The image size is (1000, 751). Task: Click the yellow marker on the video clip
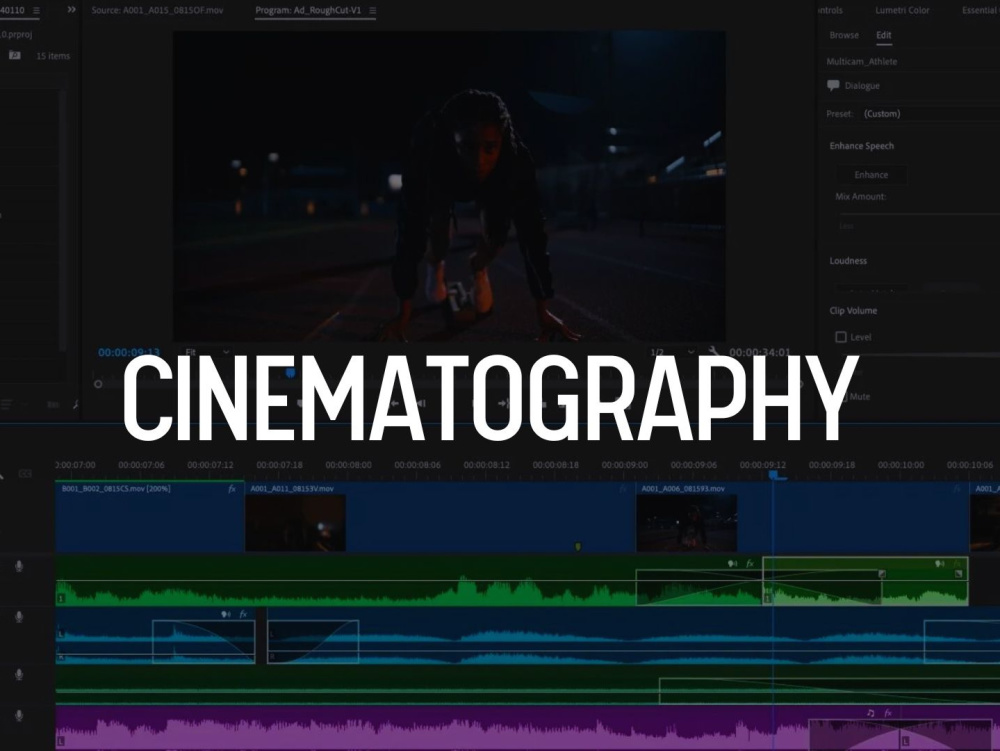578,546
